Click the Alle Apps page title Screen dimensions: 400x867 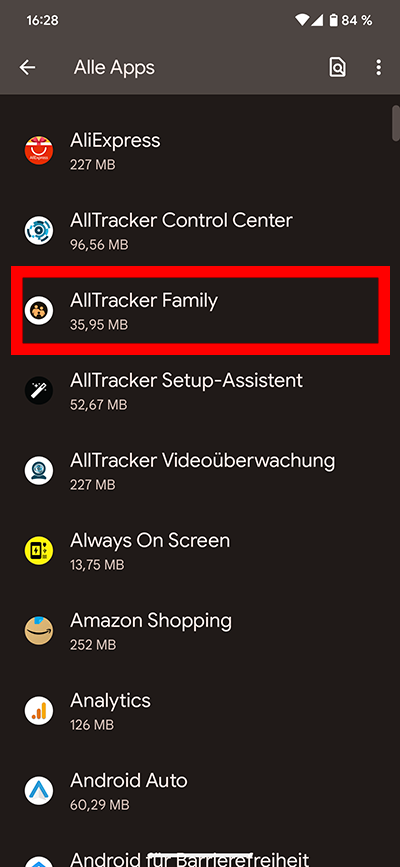click(114, 67)
